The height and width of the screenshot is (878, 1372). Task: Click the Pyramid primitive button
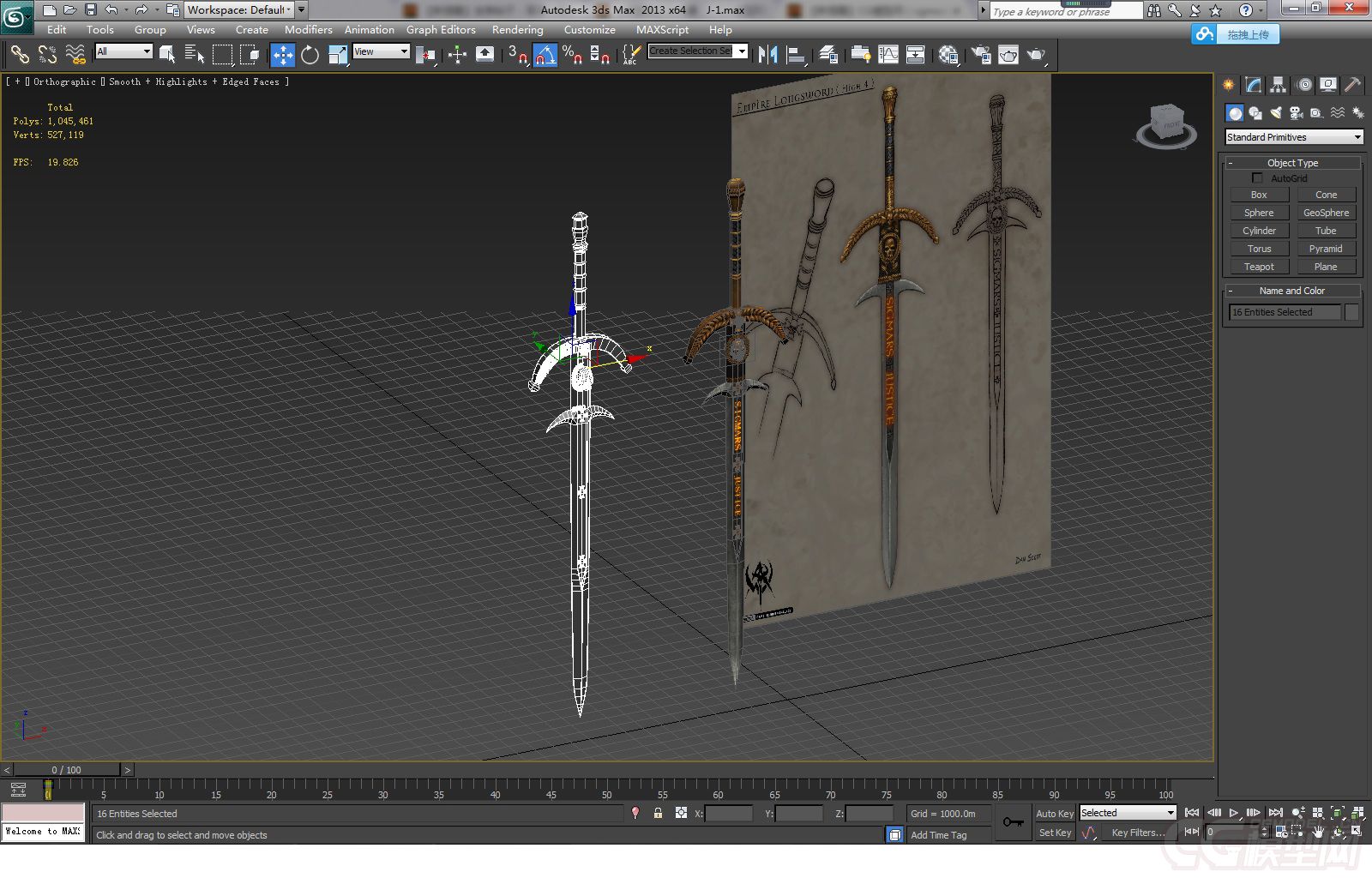point(1326,249)
